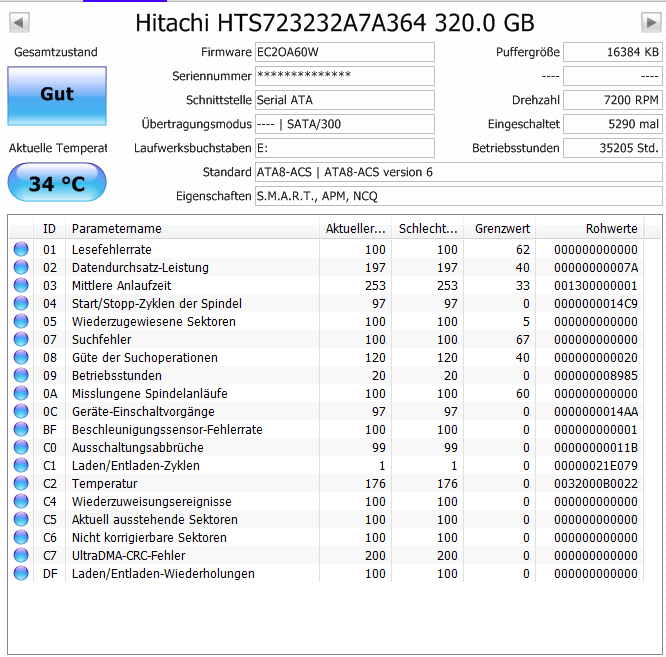Click Grenzwert value 67 for Suchfehler
This screenshot has height=657, width=666.
coord(523,340)
